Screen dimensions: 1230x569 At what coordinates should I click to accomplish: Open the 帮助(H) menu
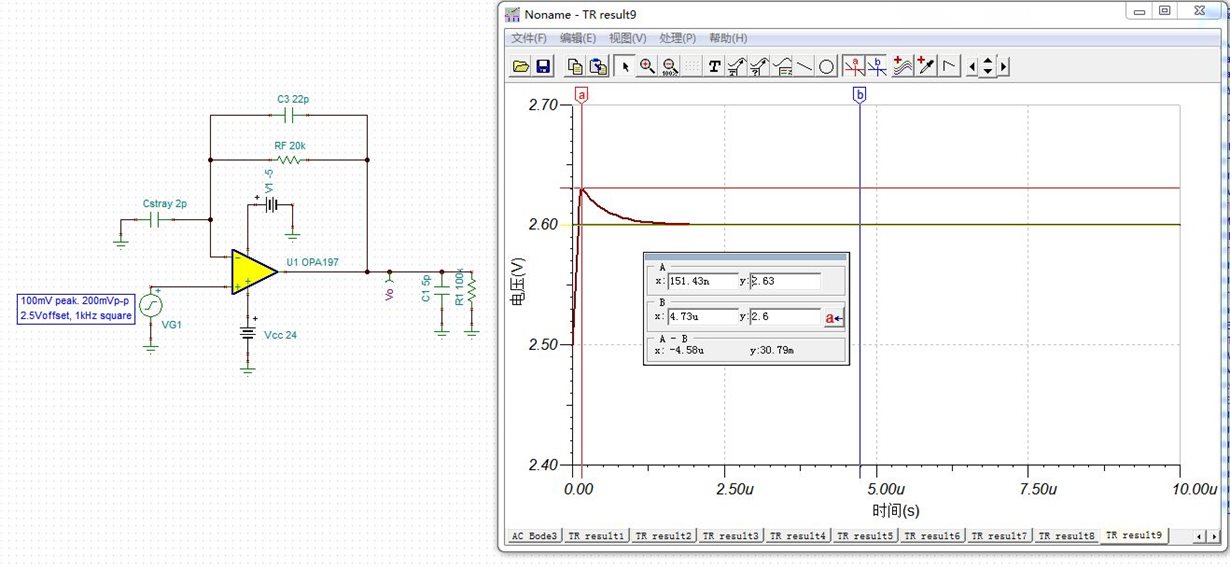[x=728, y=38]
